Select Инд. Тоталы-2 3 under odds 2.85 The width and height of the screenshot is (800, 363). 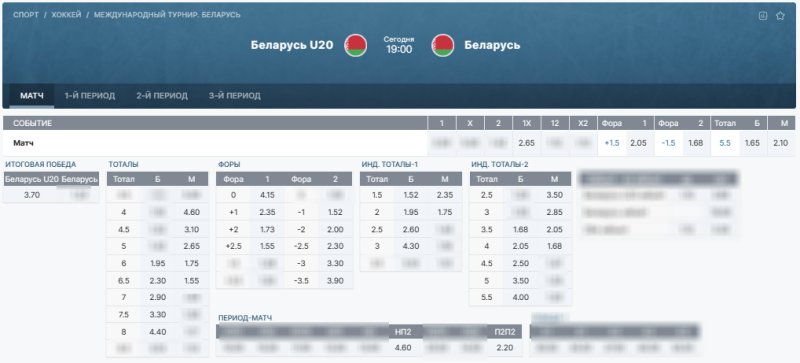coord(555,212)
